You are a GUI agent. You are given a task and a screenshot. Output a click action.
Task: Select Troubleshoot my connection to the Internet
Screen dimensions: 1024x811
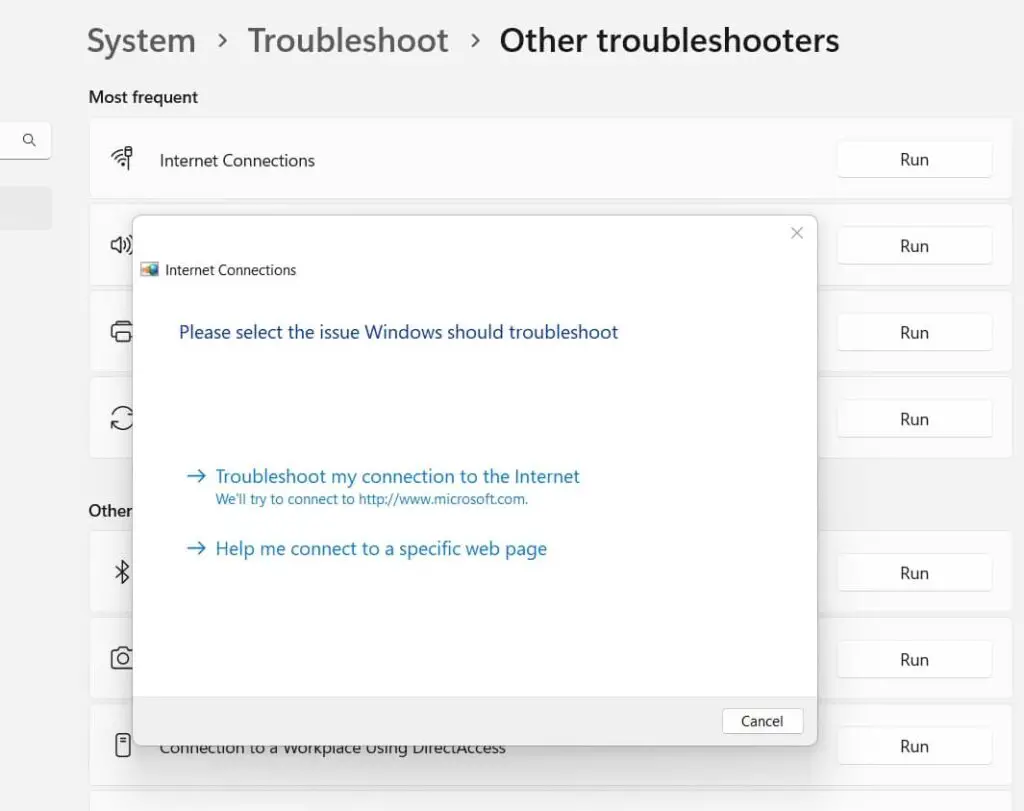pyautogui.click(x=396, y=476)
